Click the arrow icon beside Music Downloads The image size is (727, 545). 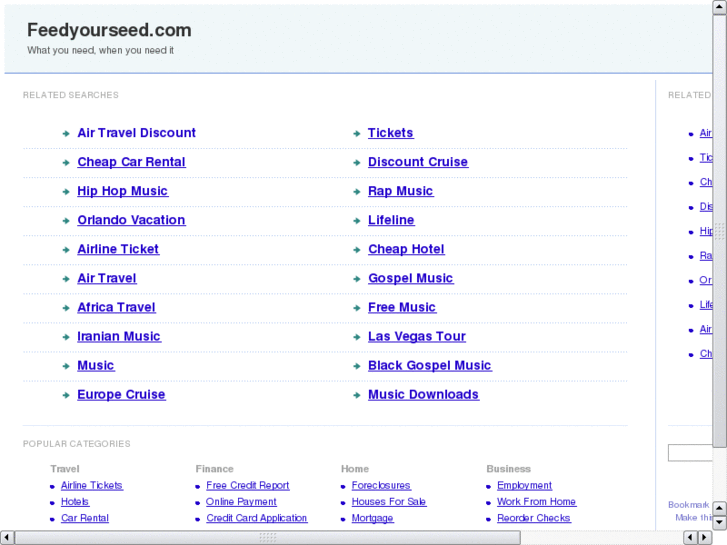click(357, 396)
